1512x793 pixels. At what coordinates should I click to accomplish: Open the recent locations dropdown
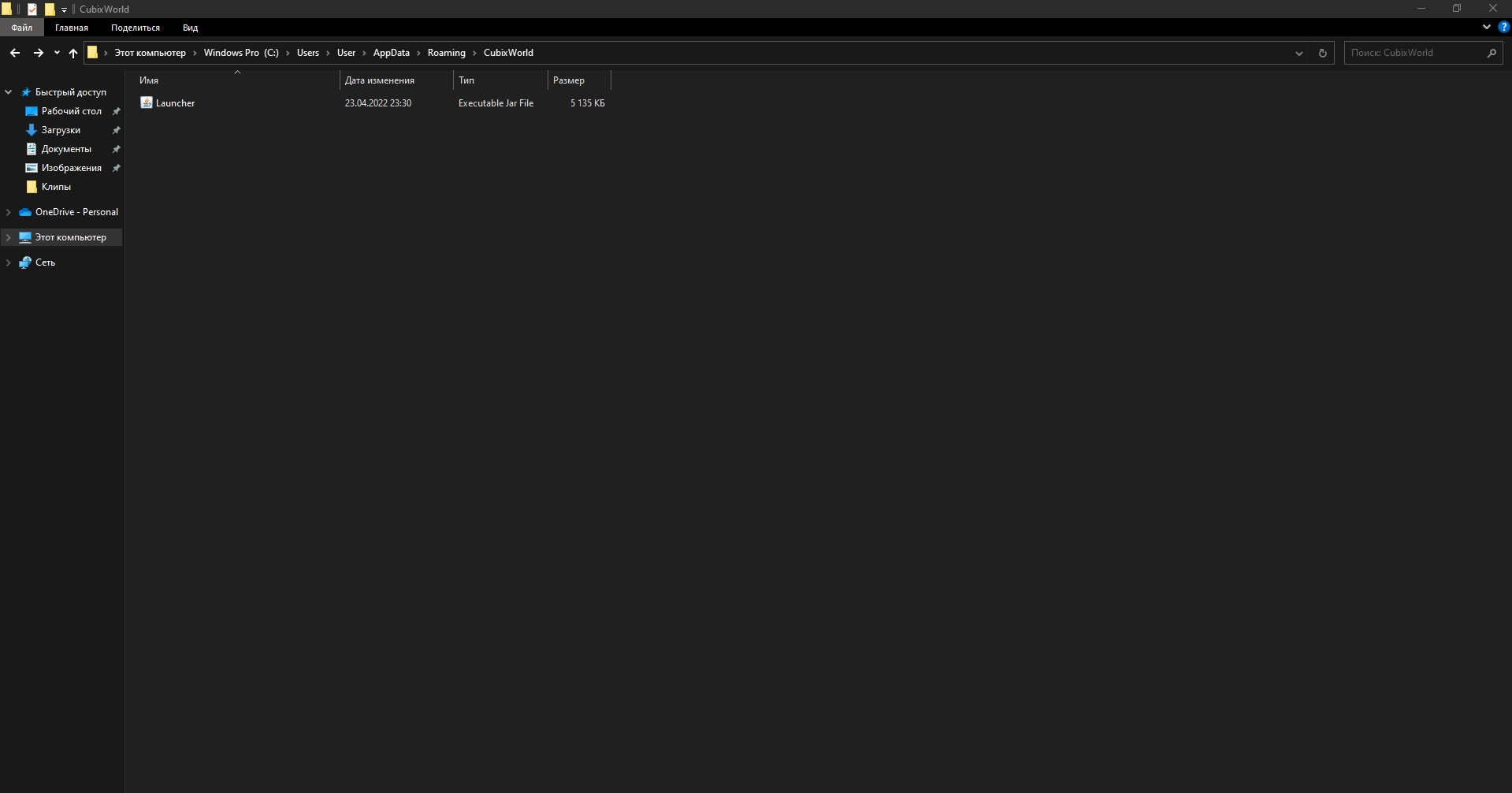(57, 53)
